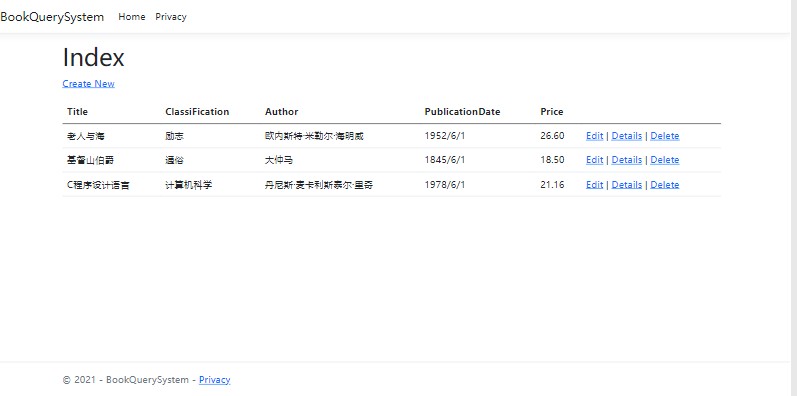Click the publication date 1978/6/1
Image resolution: width=797 pixels, height=396 pixels.
[x=445, y=185]
